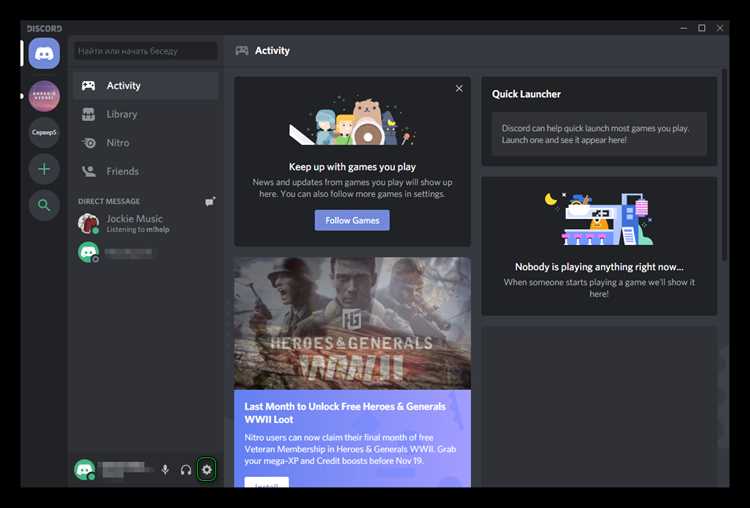Open Library section

click(x=146, y=114)
